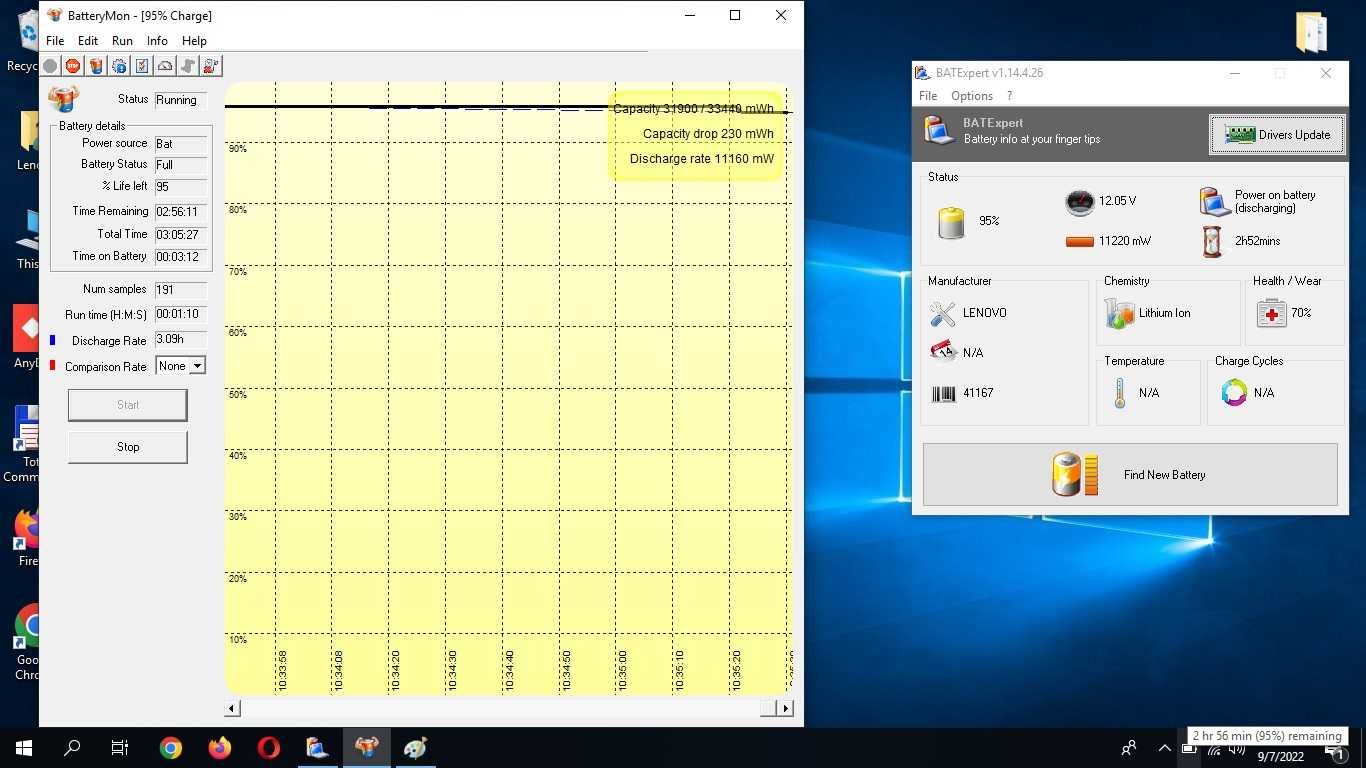Click the disabled Start button

128,405
